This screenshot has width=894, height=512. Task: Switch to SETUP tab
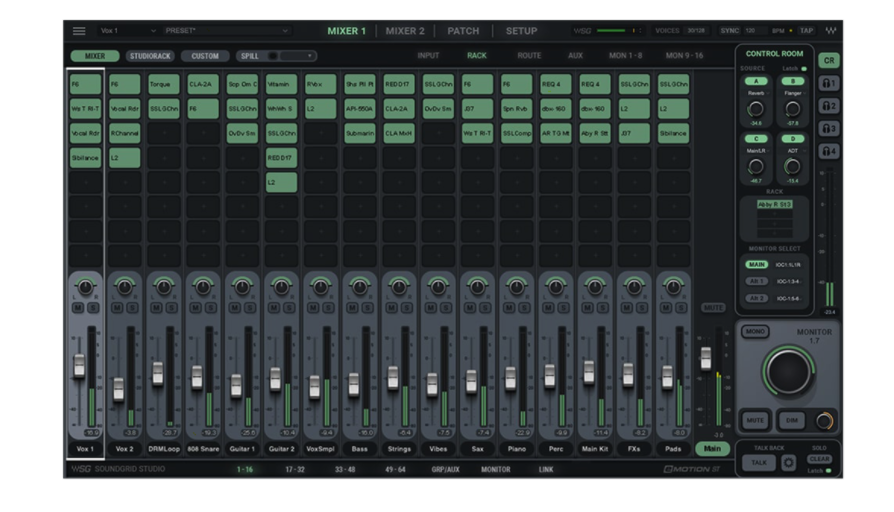coord(521,31)
